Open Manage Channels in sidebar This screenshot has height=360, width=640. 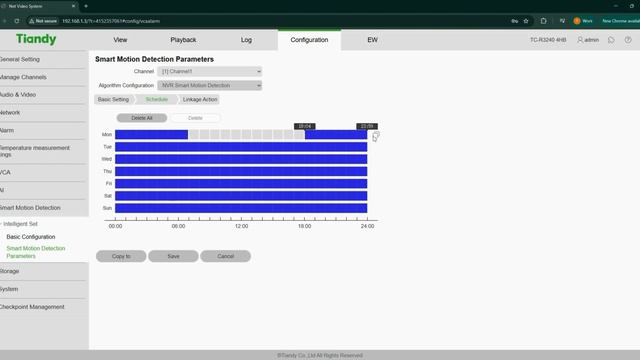(23, 77)
